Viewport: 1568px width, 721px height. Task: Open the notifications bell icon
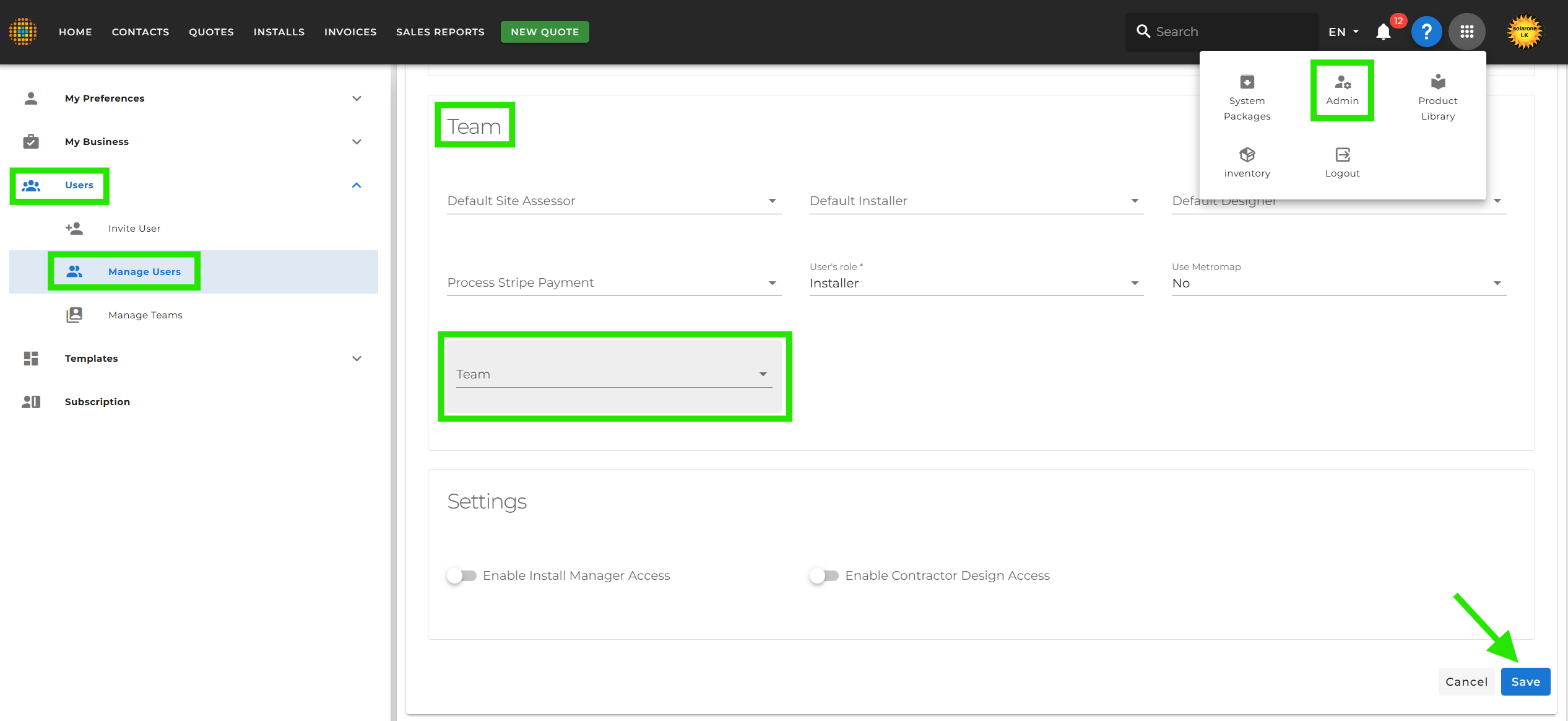click(x=1384, y=32)
